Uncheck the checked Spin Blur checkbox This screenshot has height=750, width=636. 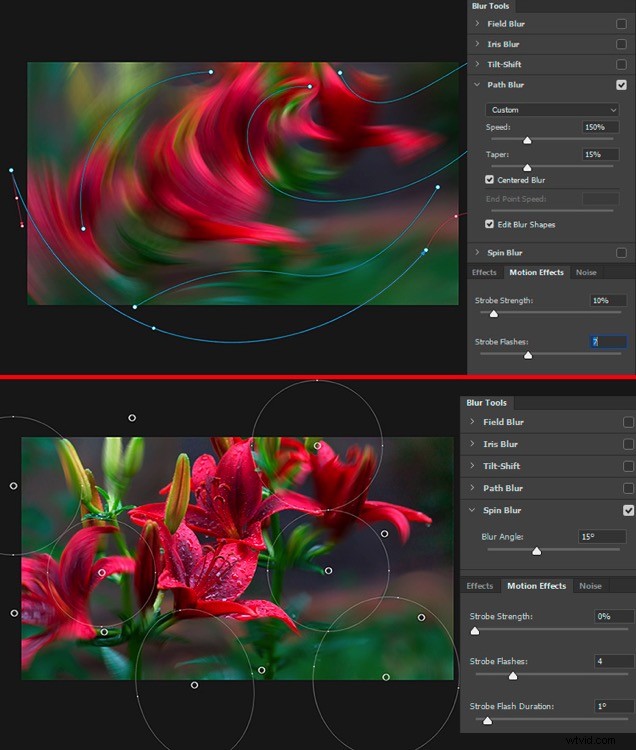click(x=628, y=510)
